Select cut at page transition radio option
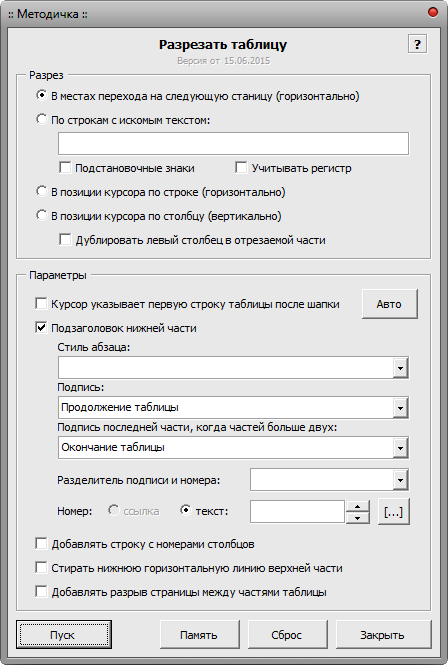The height and width of the screenshot is (665, 448). pyautogui.click(x=41, y=95)
